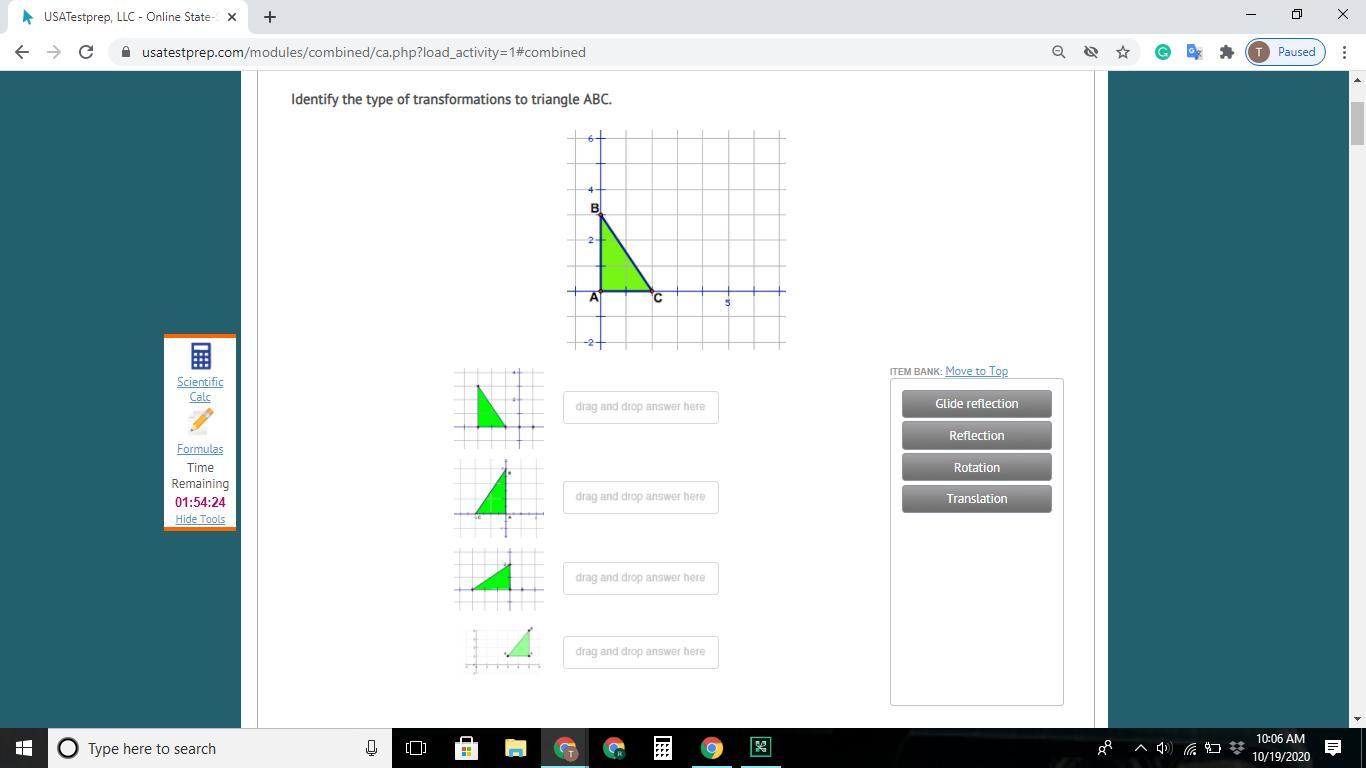Image resolution: width=1366 pixels, height=768 pixels.
Task: Open File Explorer from the taskbar
Action: pos(515,748)
